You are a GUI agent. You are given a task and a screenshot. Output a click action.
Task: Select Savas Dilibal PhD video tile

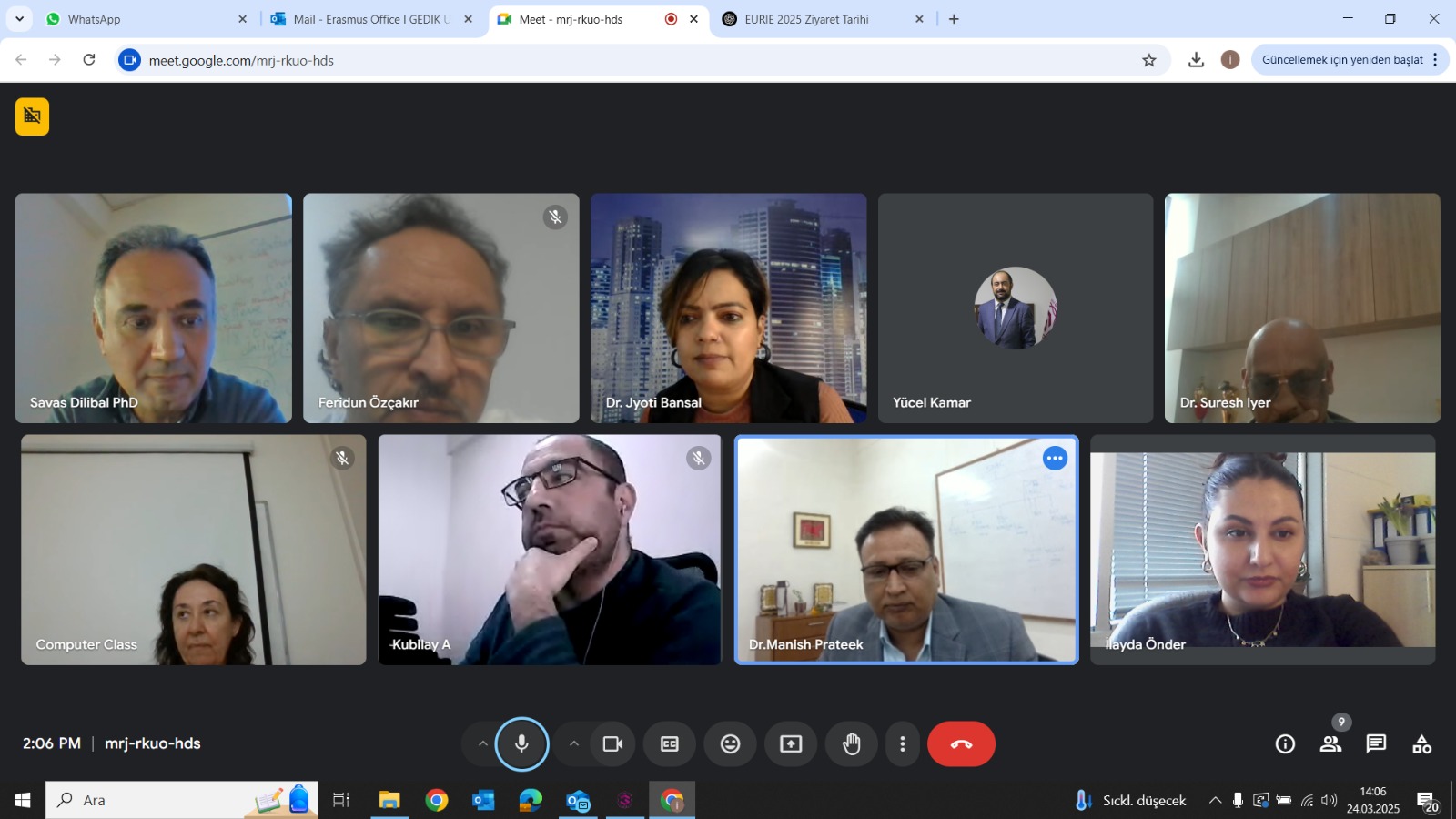[x=154, y=308]
